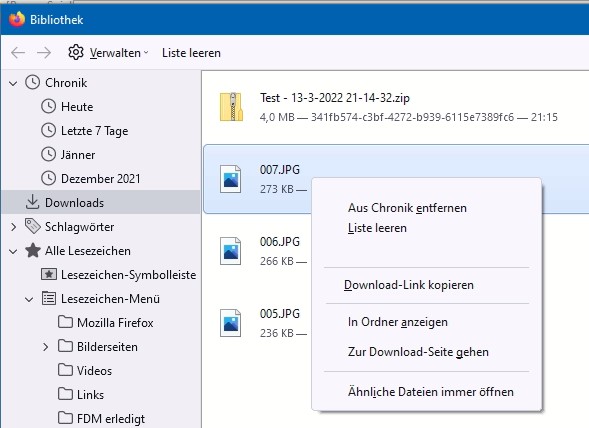Viewport: 589px width, 428px height.
Task: Expand the Schlagwörter tree section
Action: click(x=14, y=227)
